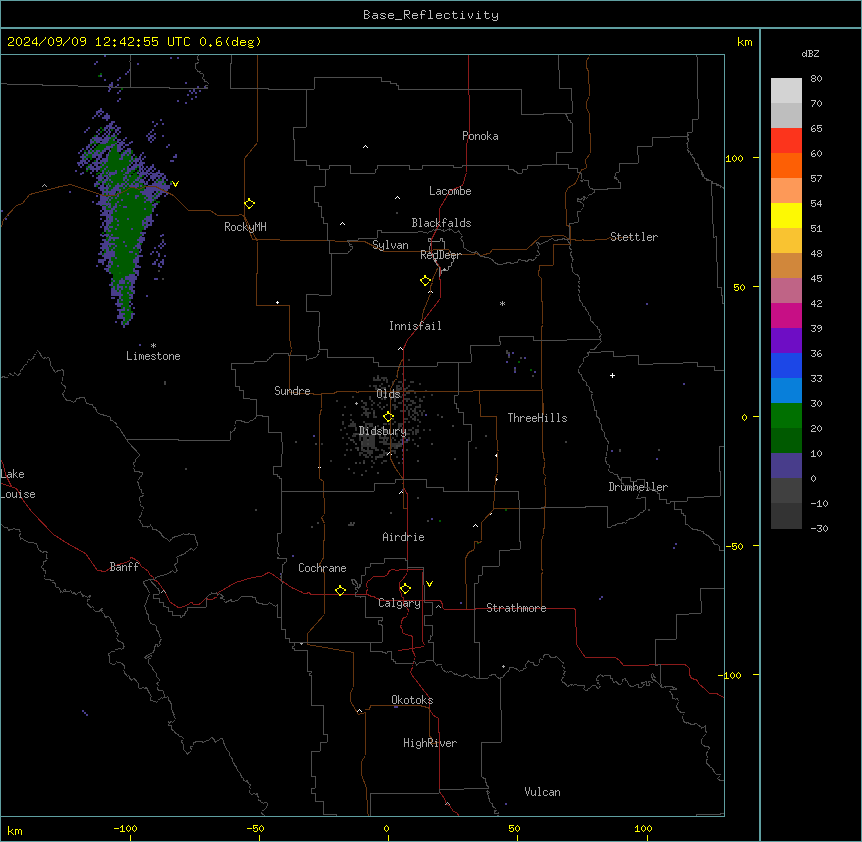Click the Stettler city label
The image size is (862, 842).
(634, 237)
